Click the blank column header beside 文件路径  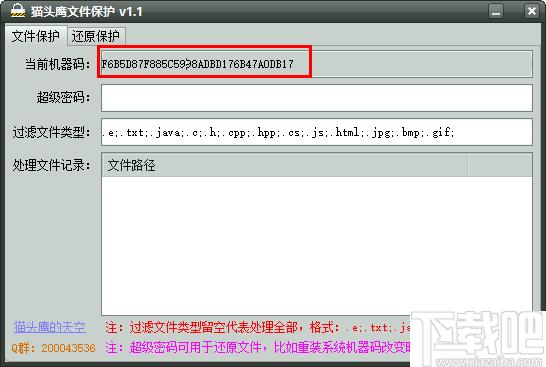pos(500,165)
